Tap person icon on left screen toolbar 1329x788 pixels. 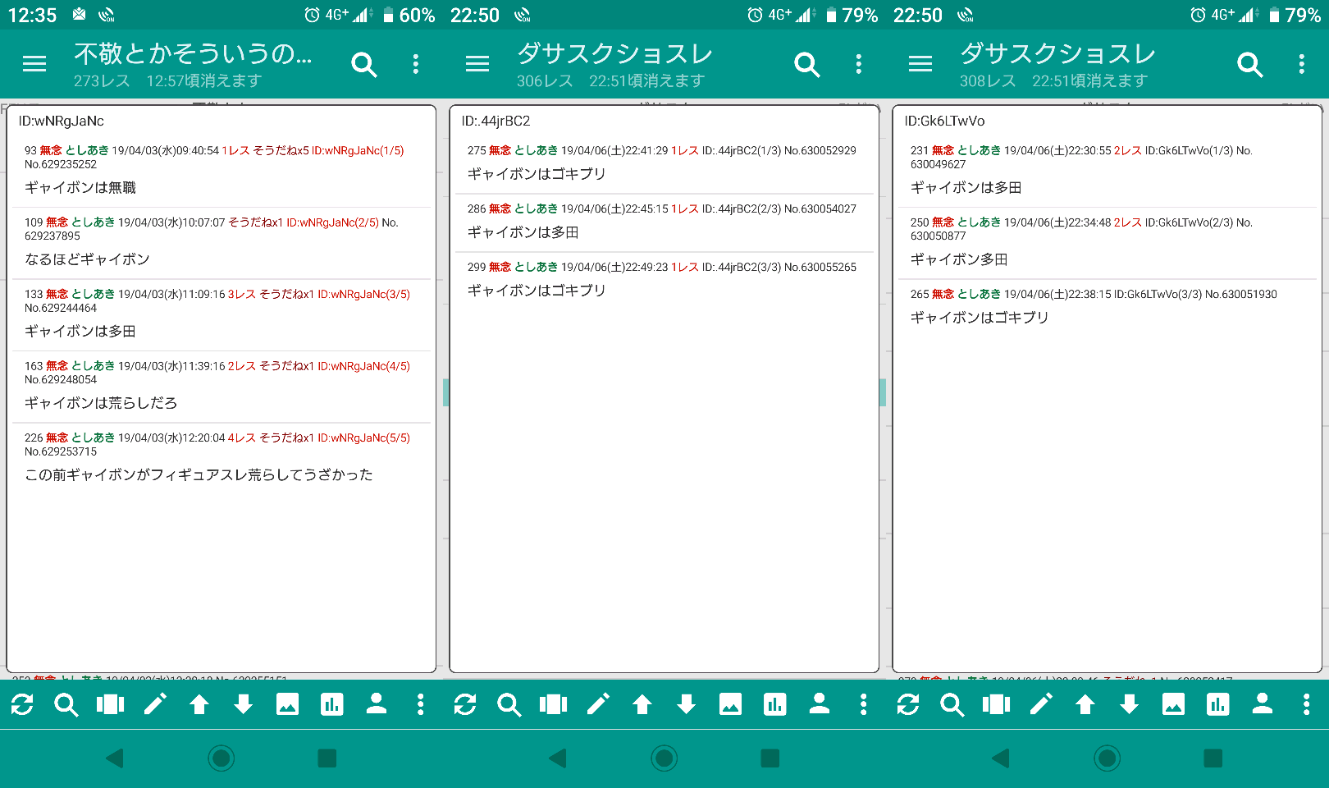tap(376, 704)
